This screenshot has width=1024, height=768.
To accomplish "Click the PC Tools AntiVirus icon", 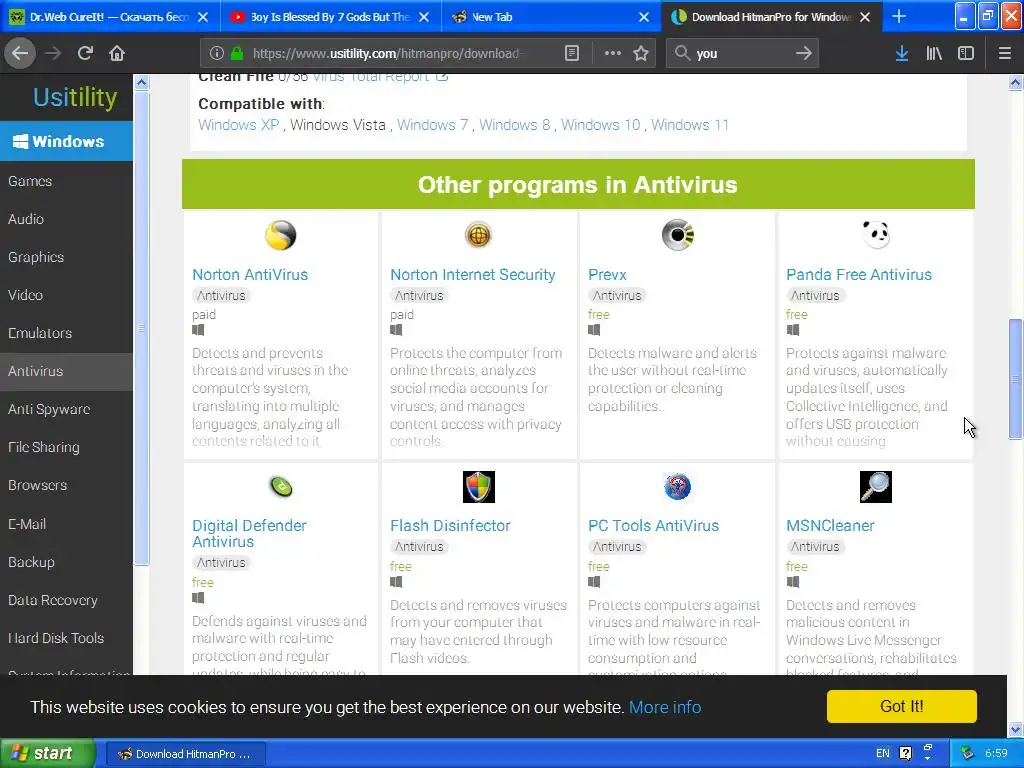I will tap(677, 487).
